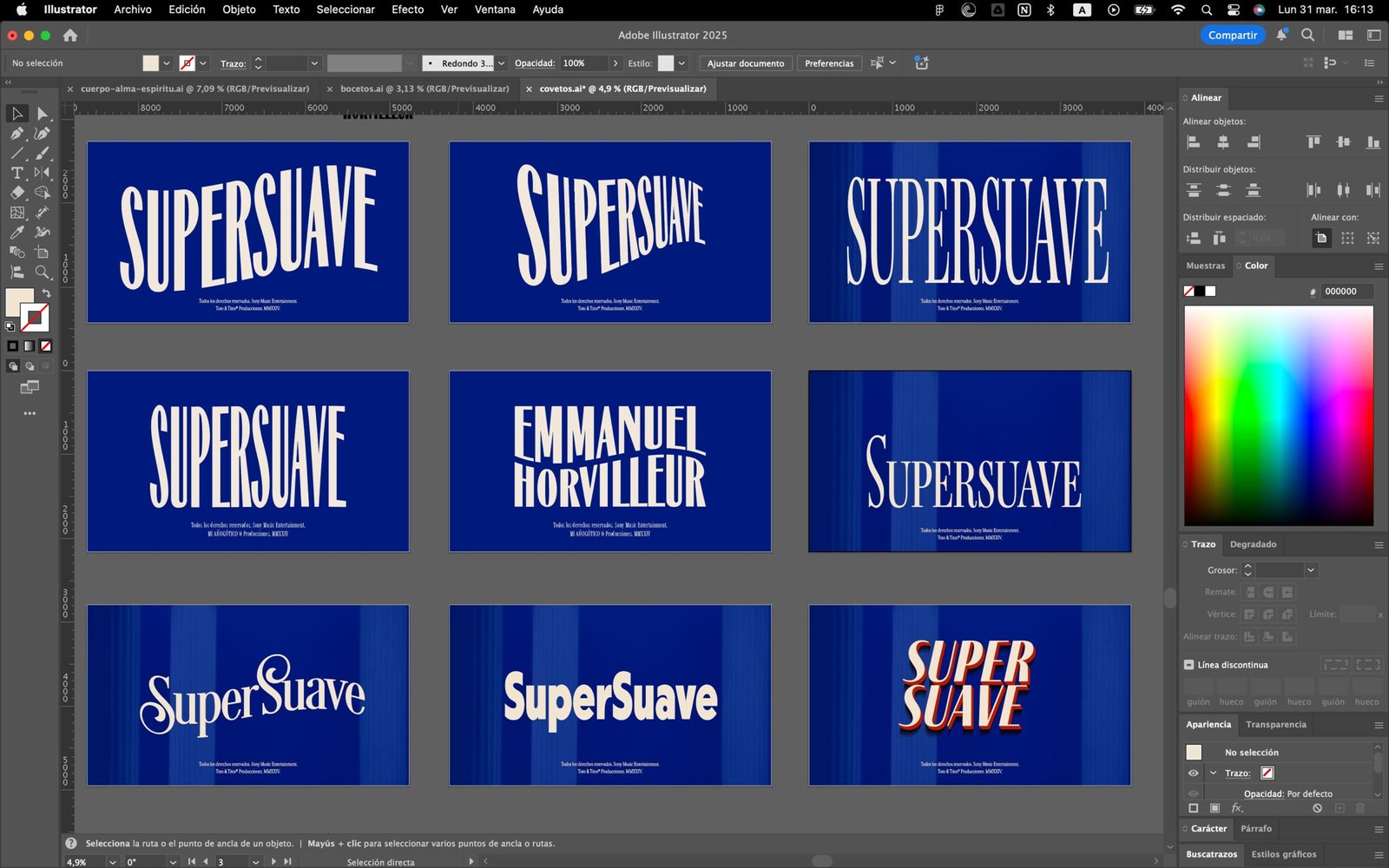
Task: Toggle Línea discontinua checkbox
Action: pyautogui.click(x=1188, y=665)
